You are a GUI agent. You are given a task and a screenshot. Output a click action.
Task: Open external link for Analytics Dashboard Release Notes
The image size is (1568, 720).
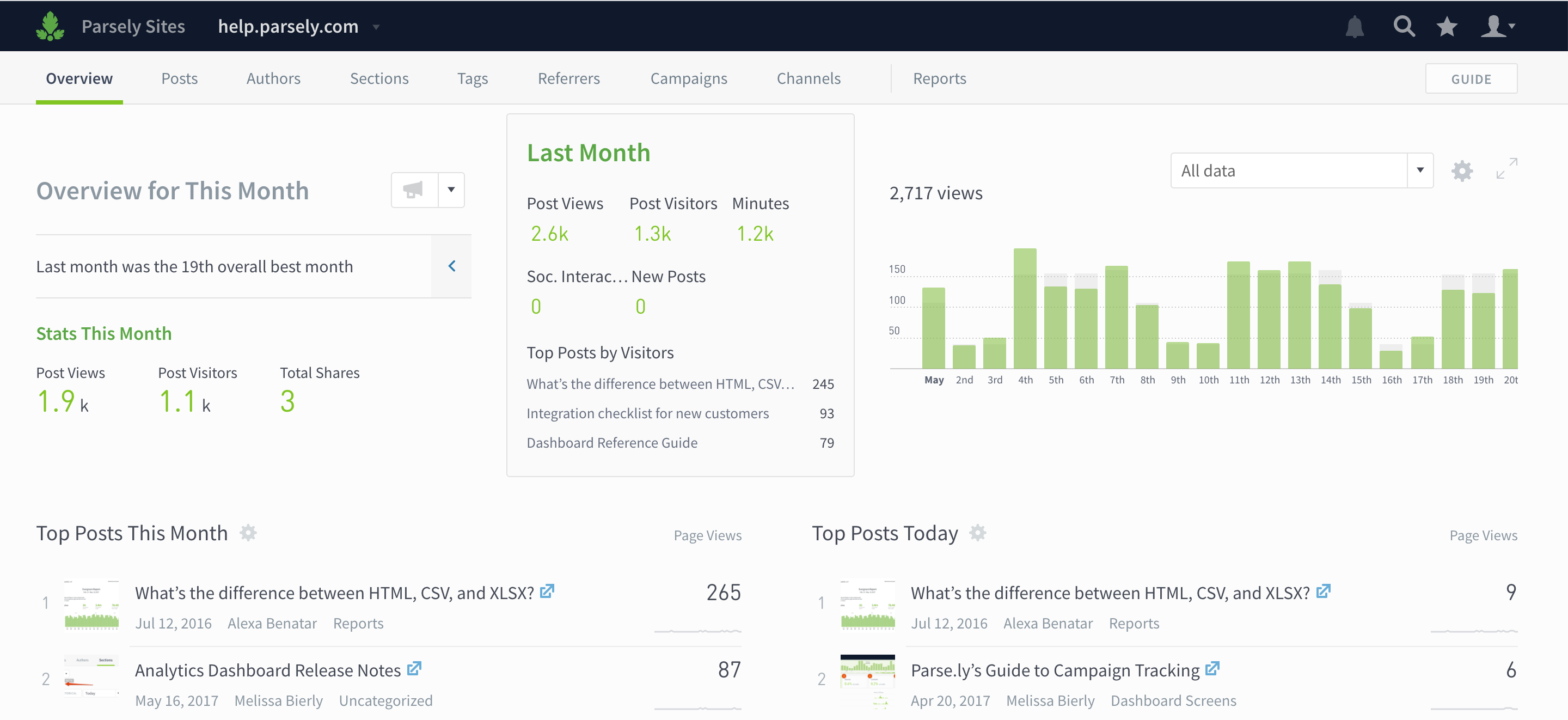414,668
